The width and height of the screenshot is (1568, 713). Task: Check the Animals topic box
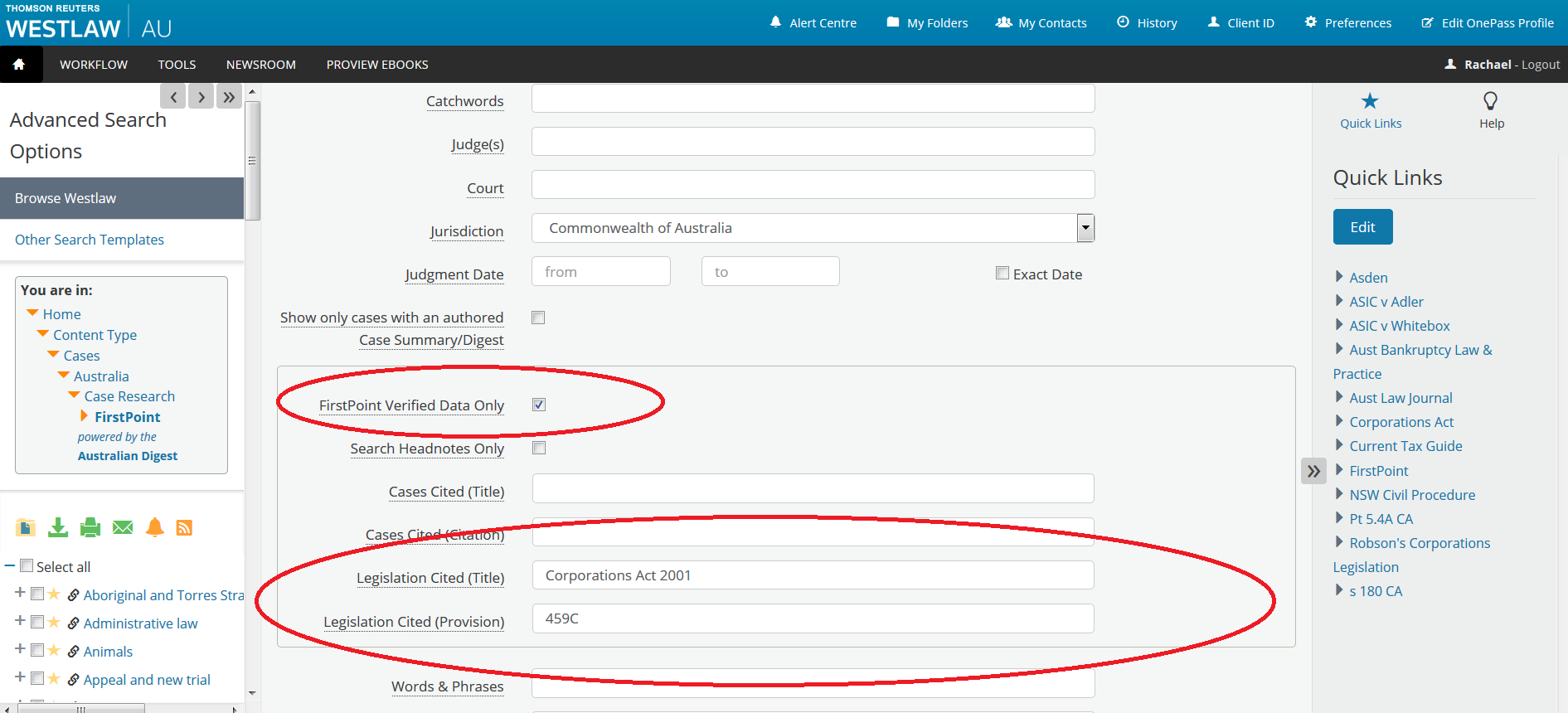[37, 650]
